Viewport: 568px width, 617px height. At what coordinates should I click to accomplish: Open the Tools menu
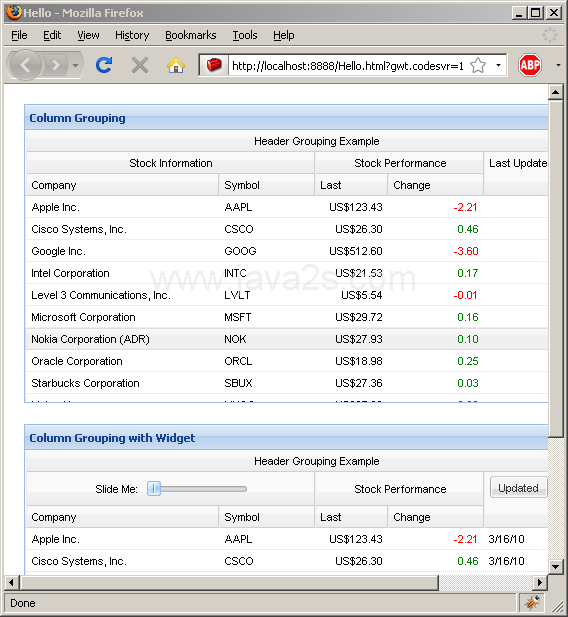tap(245, 35)
